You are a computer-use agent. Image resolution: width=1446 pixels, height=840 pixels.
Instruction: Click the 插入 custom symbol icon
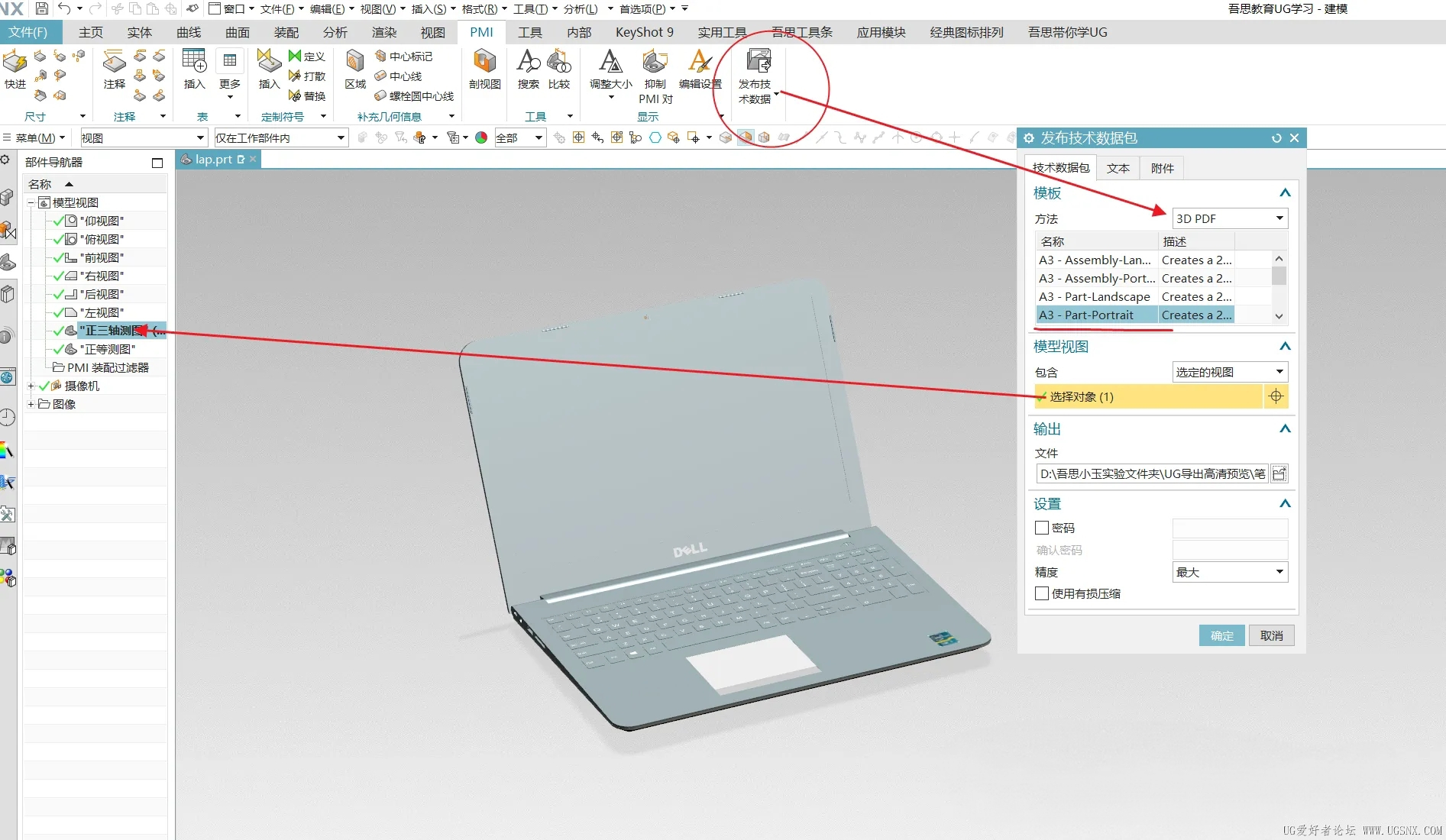269,69
